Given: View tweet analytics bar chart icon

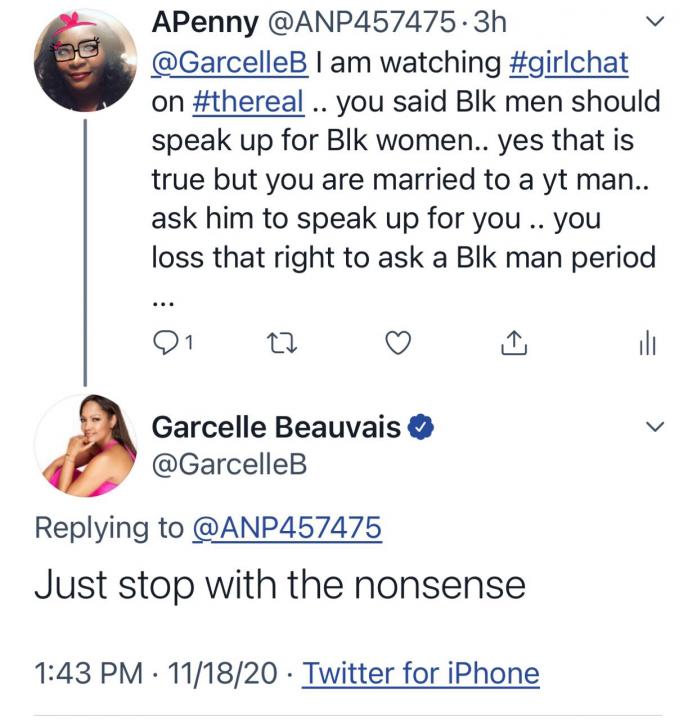Looking at the screenshot, I should tap(646, 343).
